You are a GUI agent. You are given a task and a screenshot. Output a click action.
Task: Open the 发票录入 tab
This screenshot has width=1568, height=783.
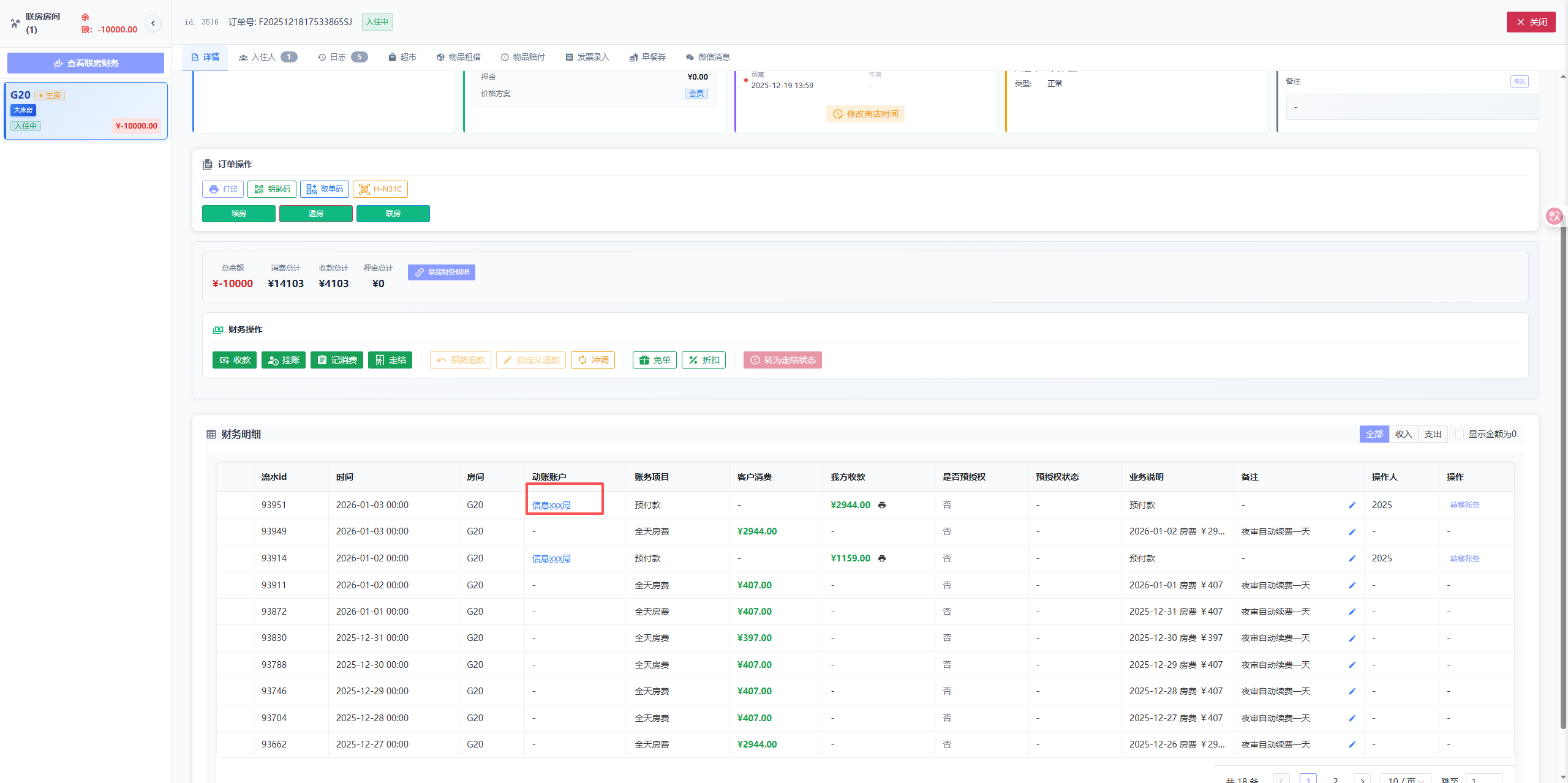[x=587, y=57]
